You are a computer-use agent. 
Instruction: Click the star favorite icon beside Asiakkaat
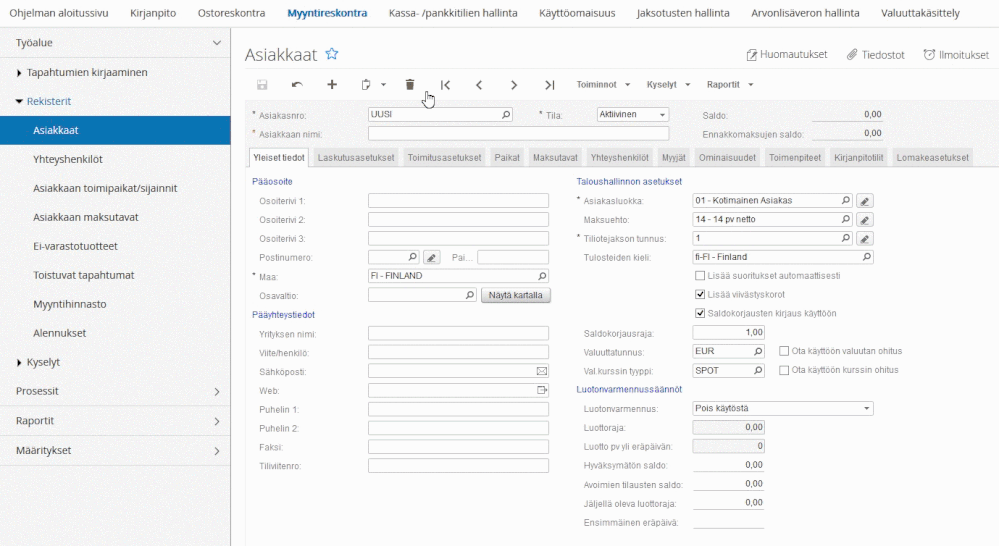pyautogui.click(x=332, y=54)
